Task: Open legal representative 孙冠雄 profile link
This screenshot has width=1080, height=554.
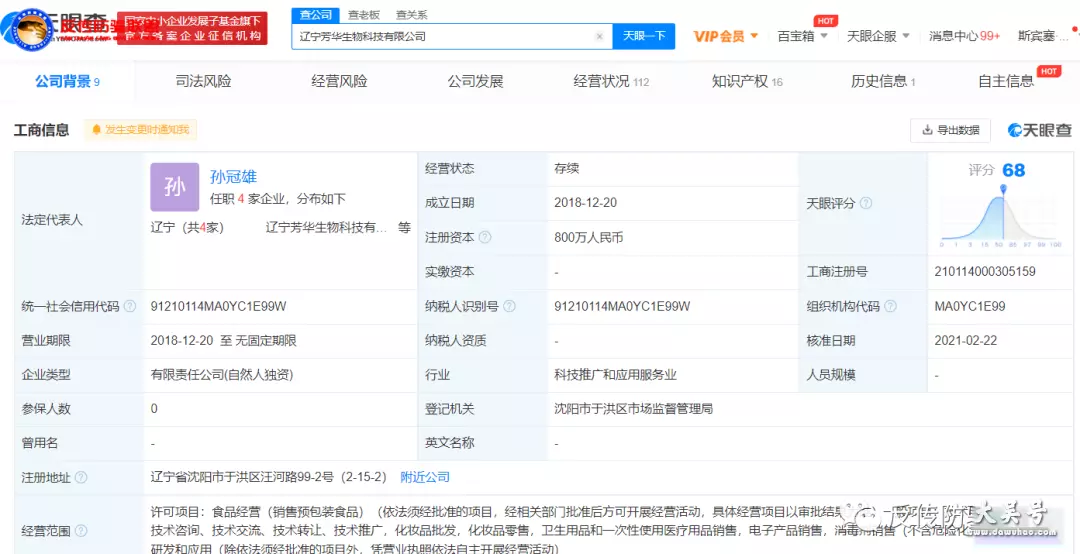Action: point(233,178)
